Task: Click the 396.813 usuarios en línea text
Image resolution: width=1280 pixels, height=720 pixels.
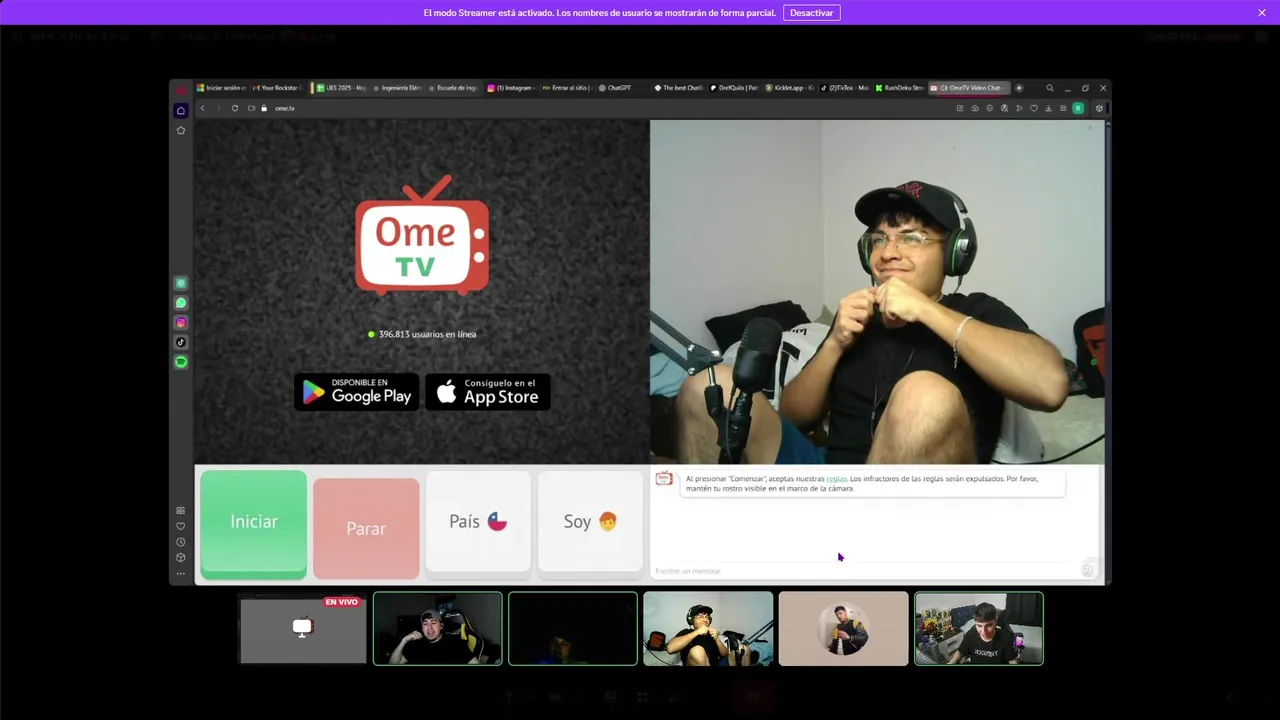Action: click(427, 334)
